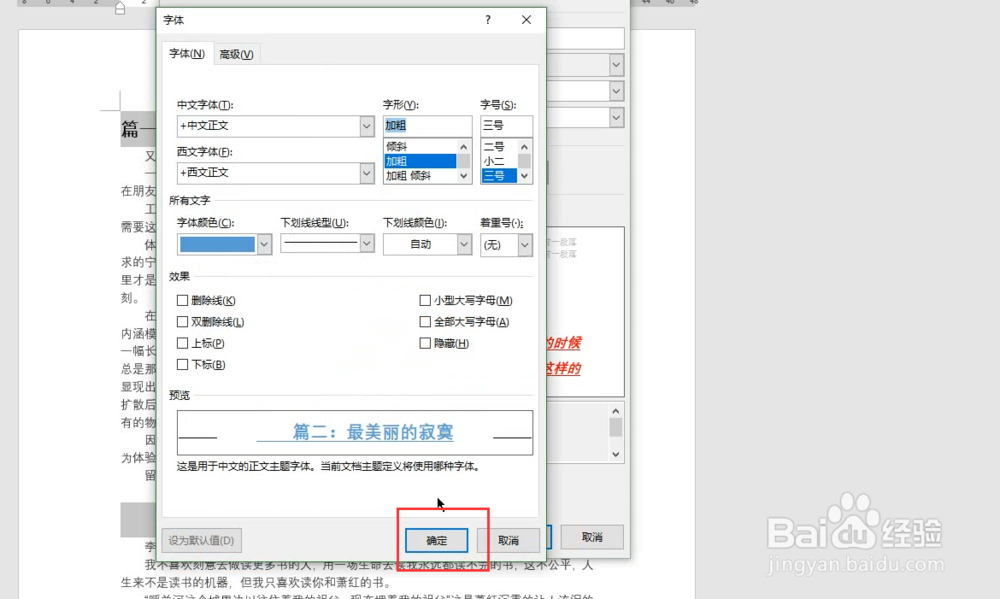The width and height of the screenshot is (1000, 599).
Task: Switch to the 字体(N) tab
Action: tap(186, 54)
